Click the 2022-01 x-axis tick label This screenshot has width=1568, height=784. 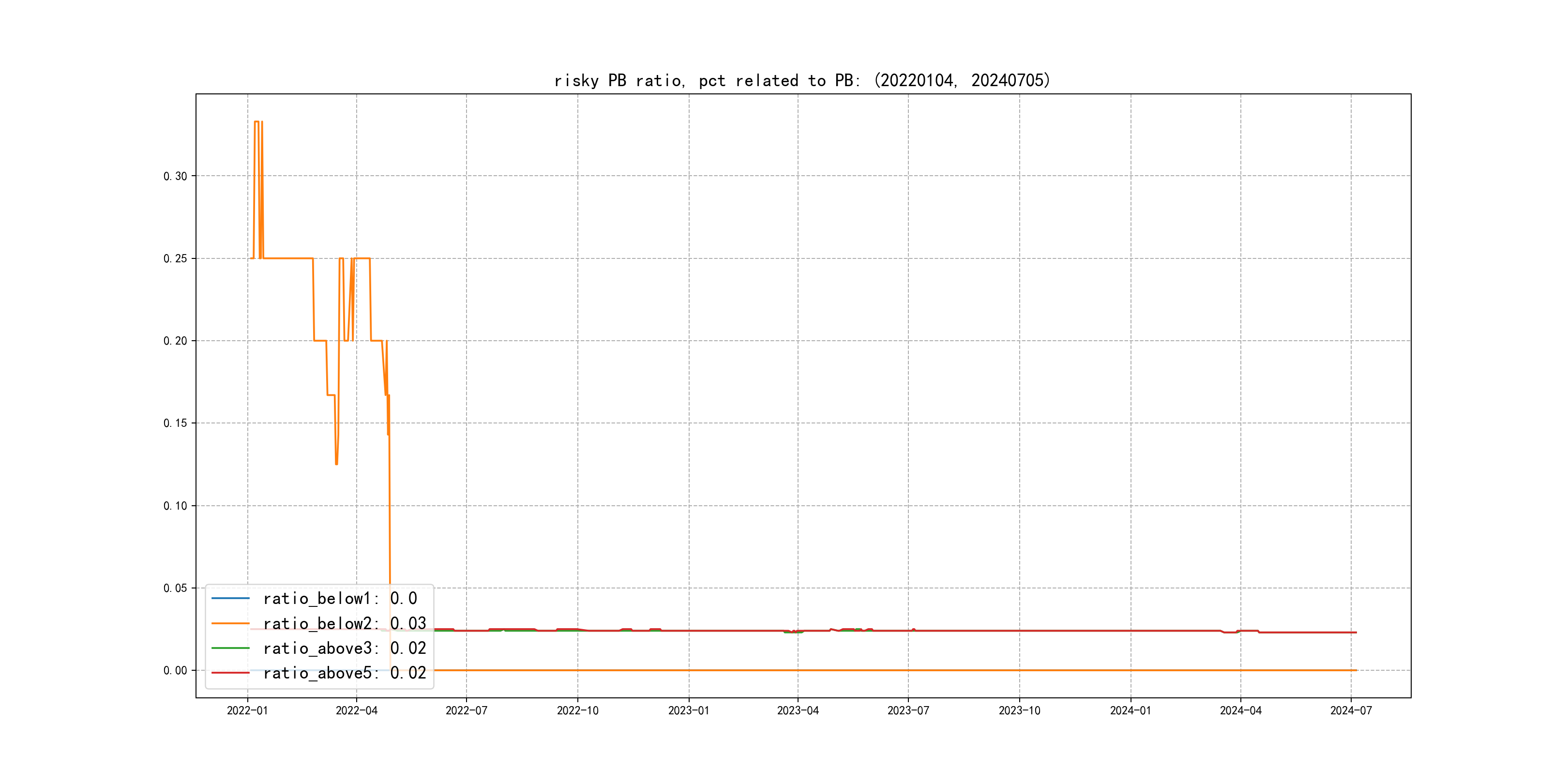point(247,711)
